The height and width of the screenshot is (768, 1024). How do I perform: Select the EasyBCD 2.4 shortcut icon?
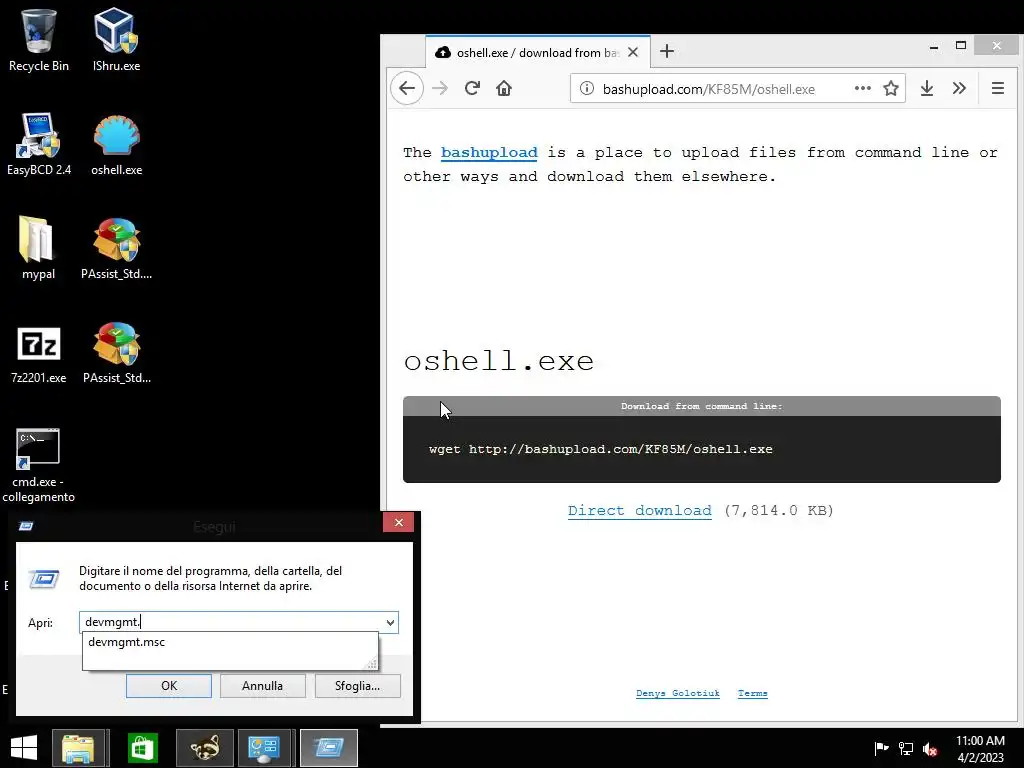pos(39,144)
